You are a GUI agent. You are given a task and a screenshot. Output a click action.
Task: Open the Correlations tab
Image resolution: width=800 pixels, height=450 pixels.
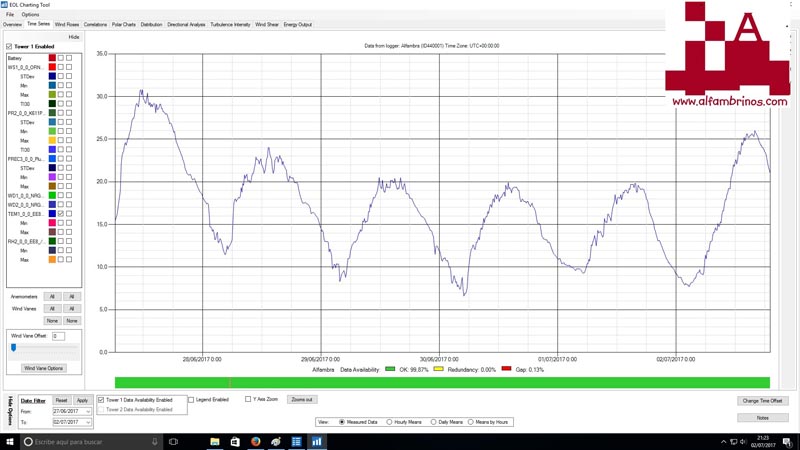coord(95,24)
